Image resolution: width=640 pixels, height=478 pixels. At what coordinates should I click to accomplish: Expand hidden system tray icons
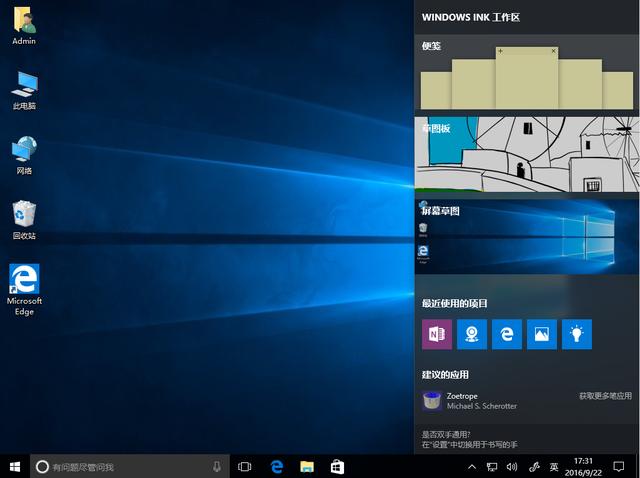click(472, 467)
